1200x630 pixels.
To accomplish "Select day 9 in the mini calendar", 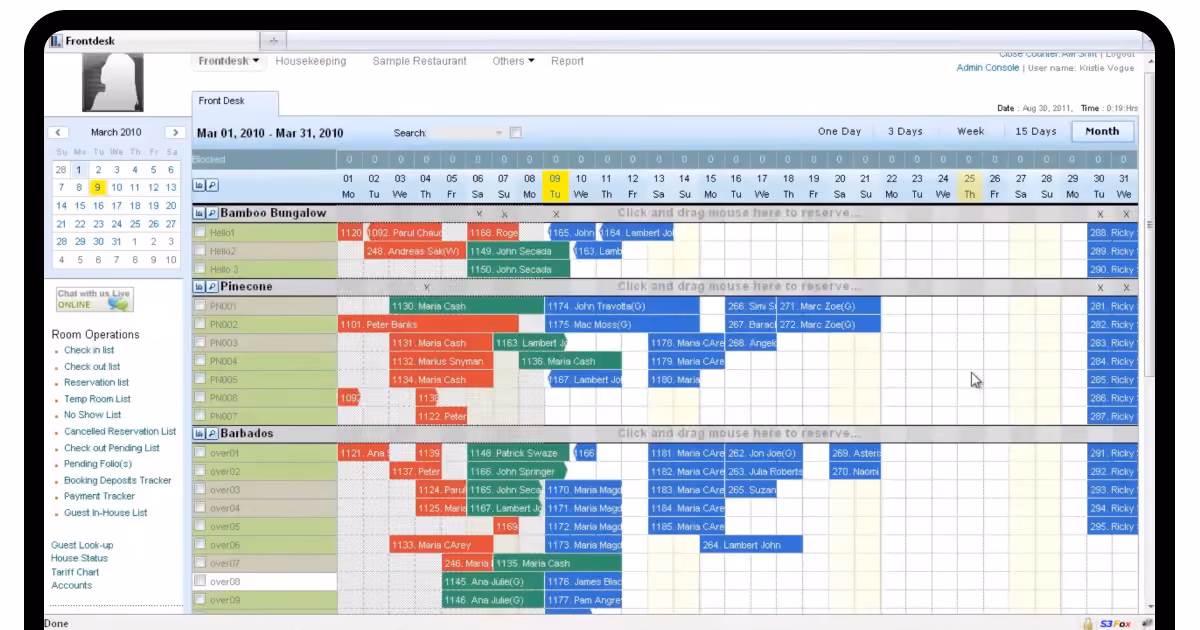I will (x=98, y=187).
